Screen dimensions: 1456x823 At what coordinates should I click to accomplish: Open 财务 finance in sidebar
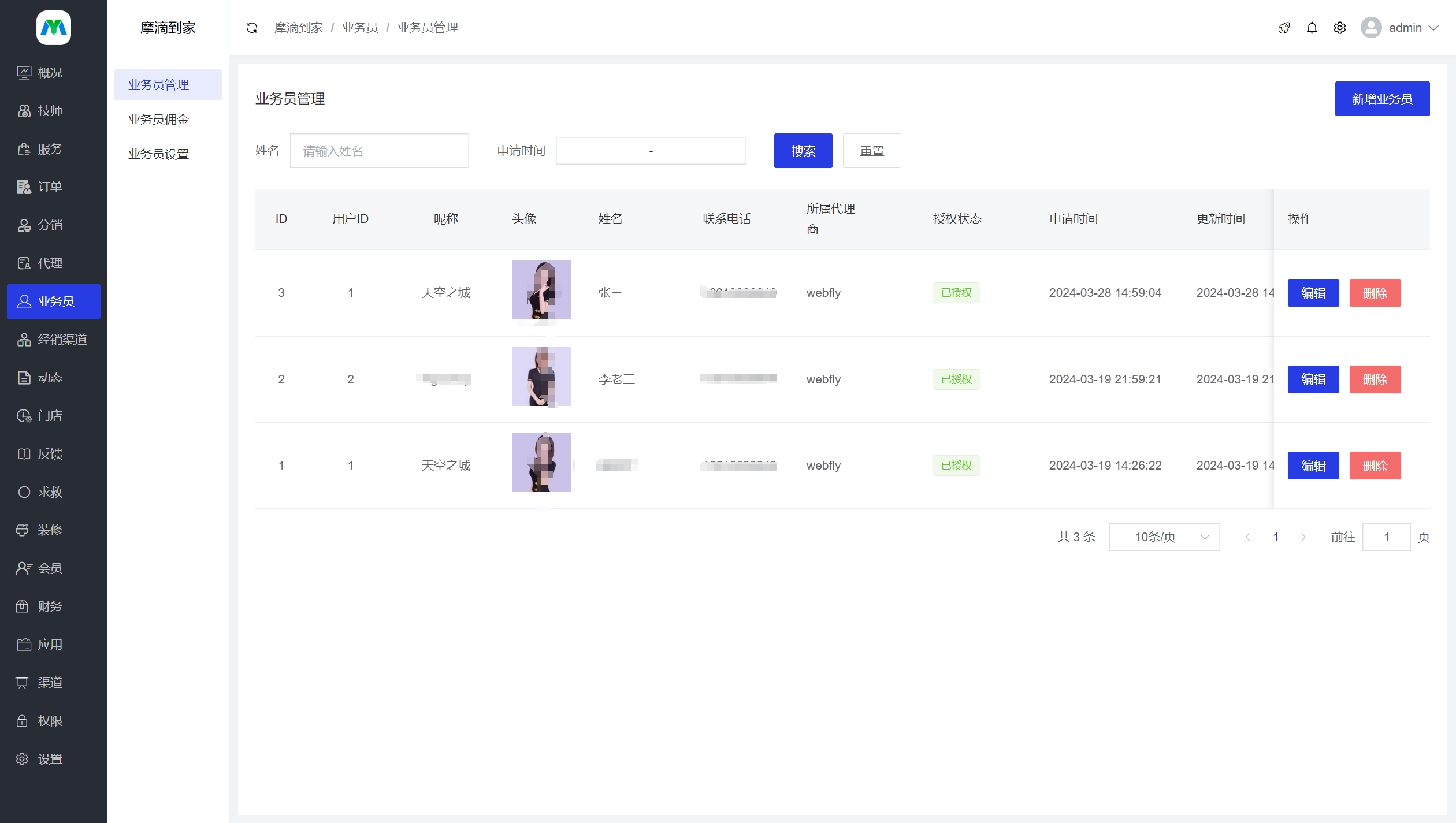tap(50, 606)
